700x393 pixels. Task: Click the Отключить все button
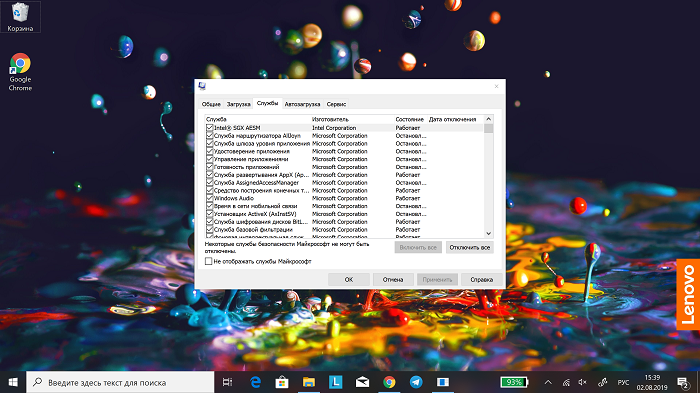[x=470, y=247]
